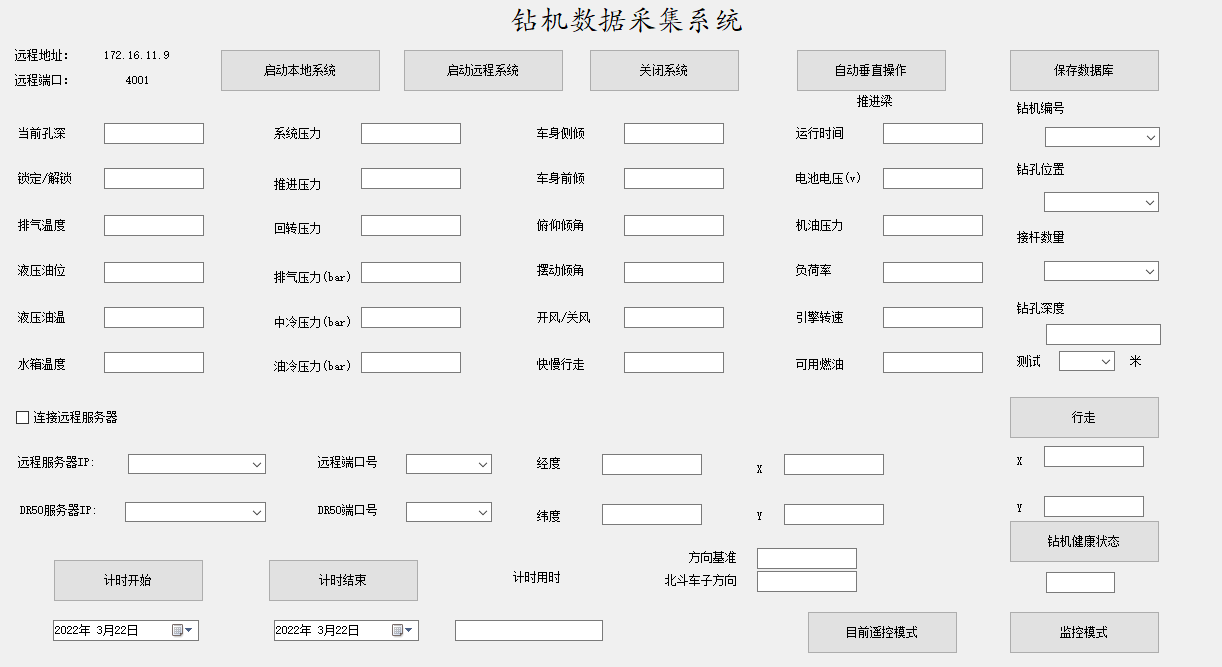Viewport: 1222px width, 667px height.
Task: Enable the 连接远程服务器 checkbox
Action: point(23,417)
